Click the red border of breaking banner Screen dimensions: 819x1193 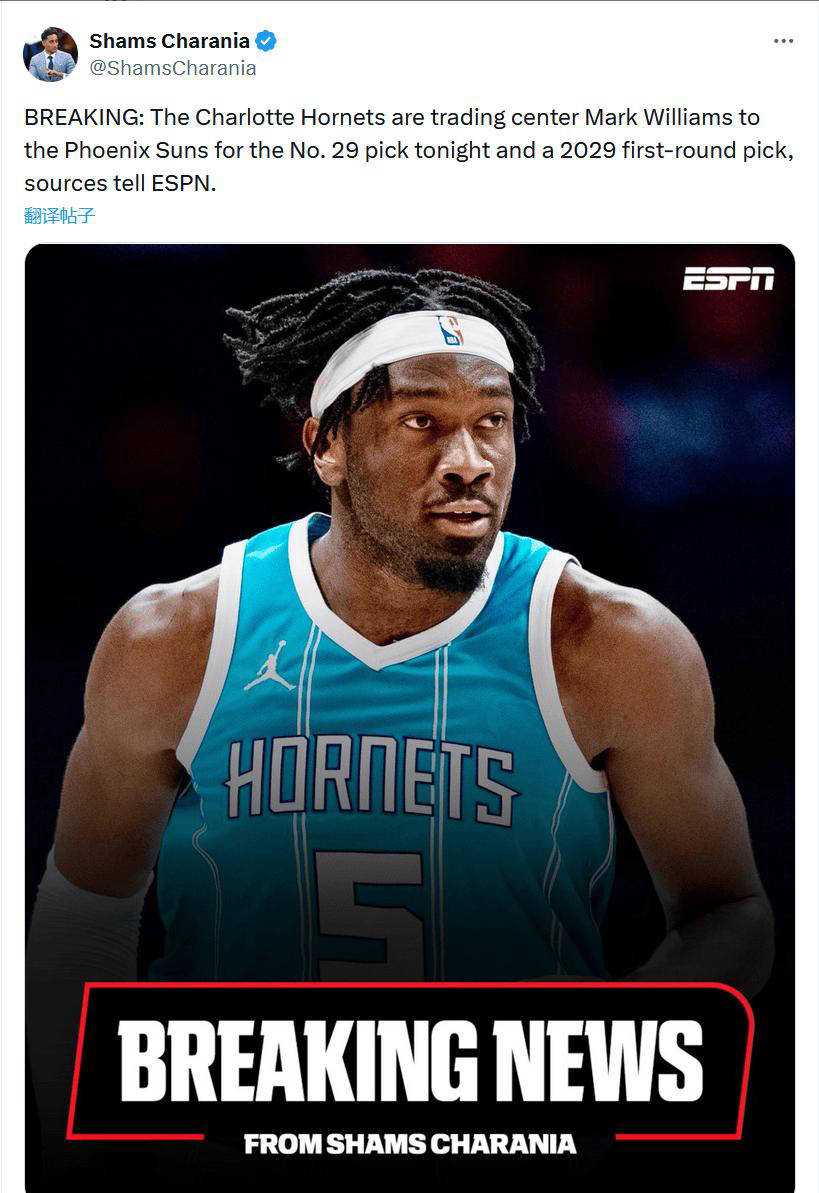point(411,986)
